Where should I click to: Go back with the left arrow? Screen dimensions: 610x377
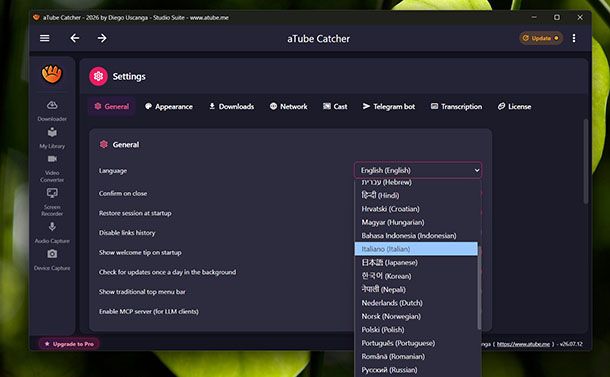pos(75,38)
